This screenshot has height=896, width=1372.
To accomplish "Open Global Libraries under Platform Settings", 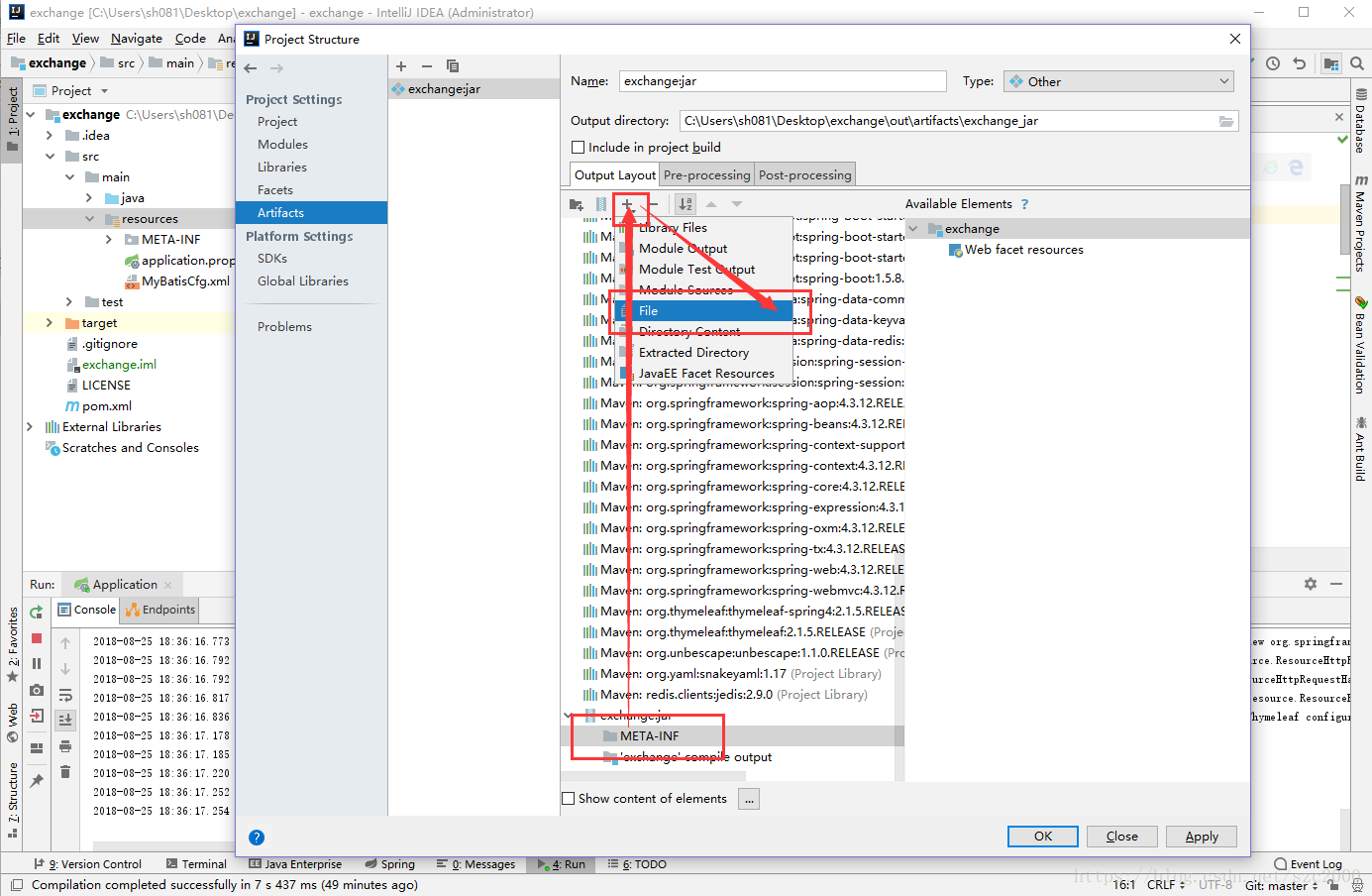I will click(303, 281).
